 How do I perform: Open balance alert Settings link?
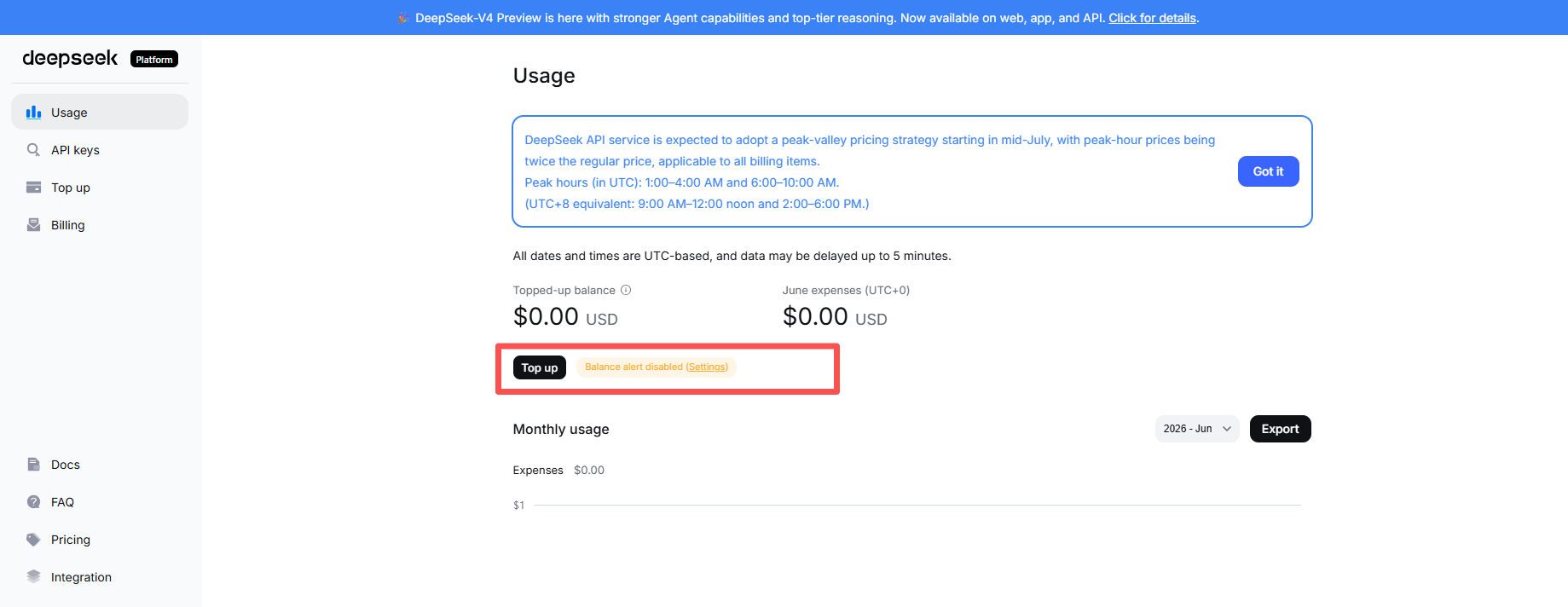point(707,367)
